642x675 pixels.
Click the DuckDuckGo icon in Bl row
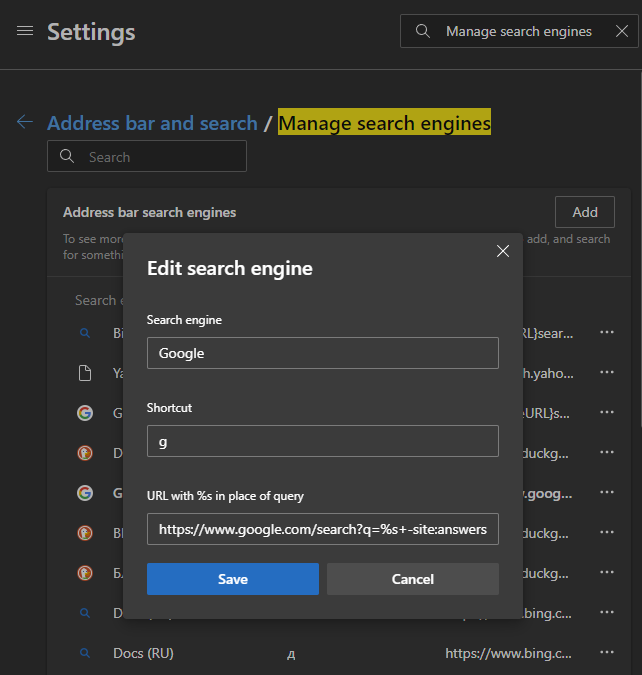pyautogui.click(x=85, y=533)
